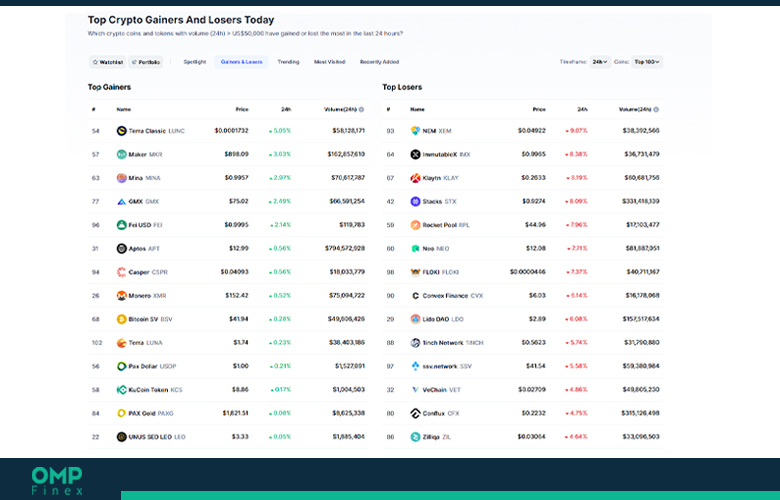Click the ssv.network SSV icon
The image size is (780, 500).
tap(415, 366)
